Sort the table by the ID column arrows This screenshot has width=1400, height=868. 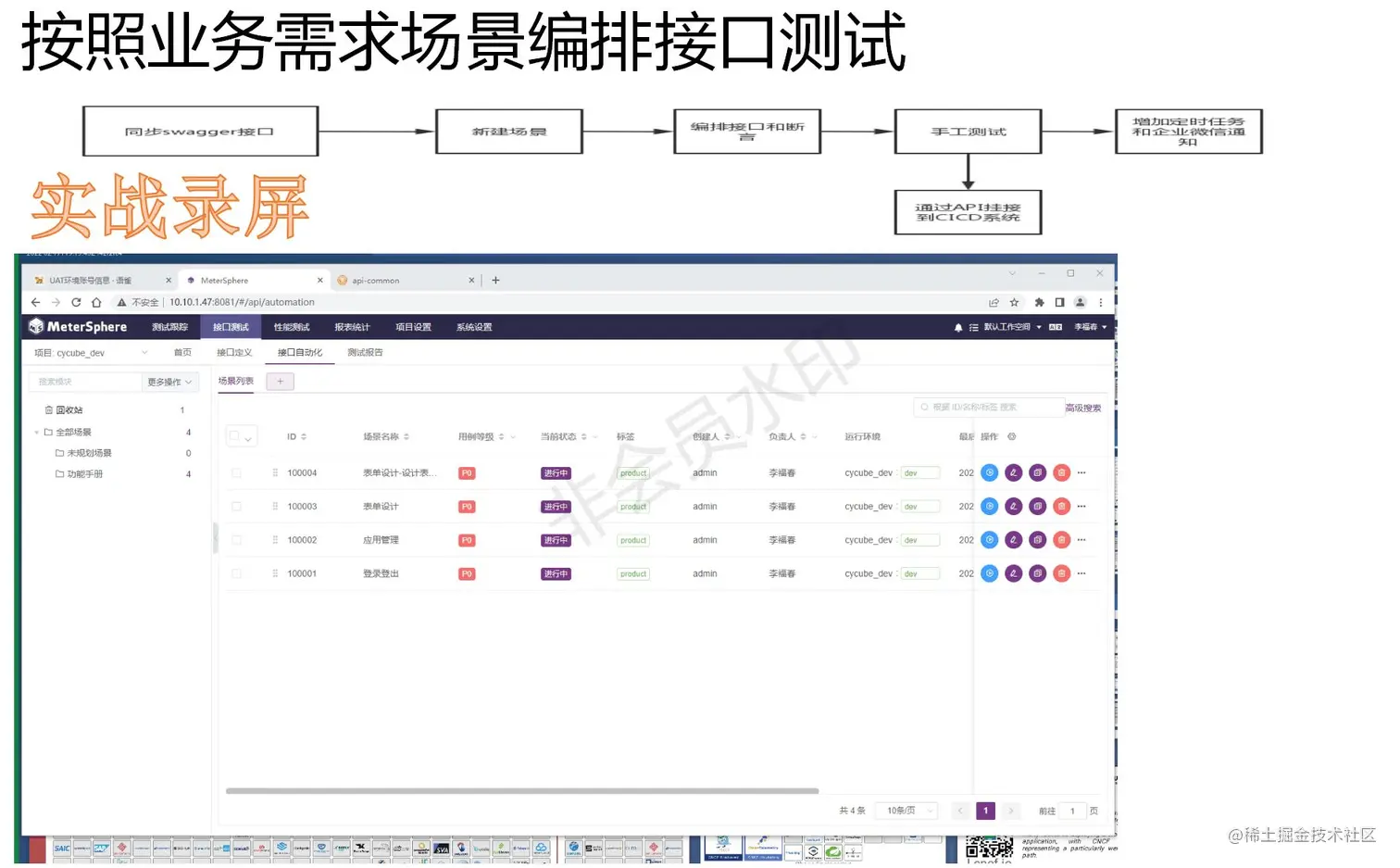pos(304,435)
